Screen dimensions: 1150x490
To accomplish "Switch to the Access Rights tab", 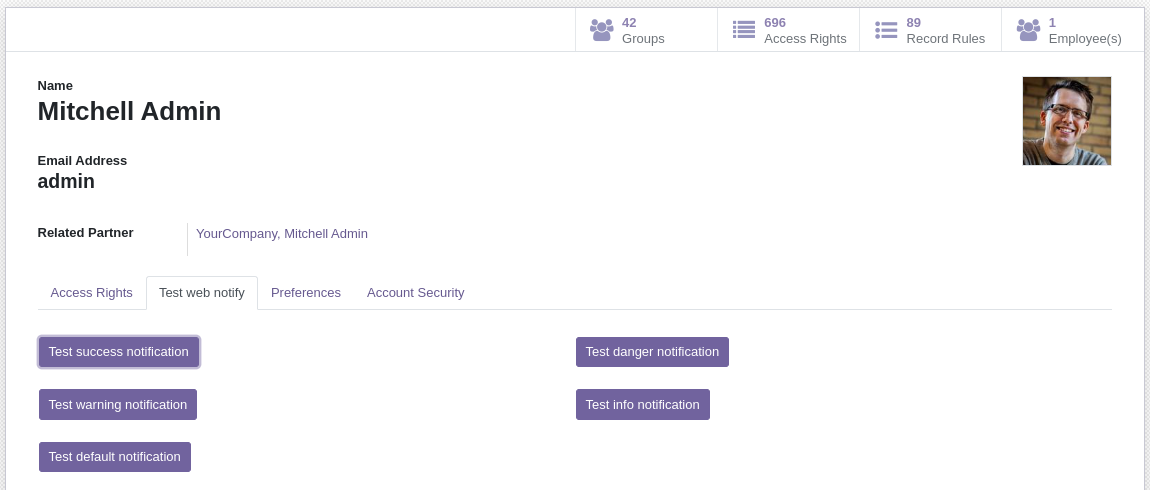I will pos(91,293).
